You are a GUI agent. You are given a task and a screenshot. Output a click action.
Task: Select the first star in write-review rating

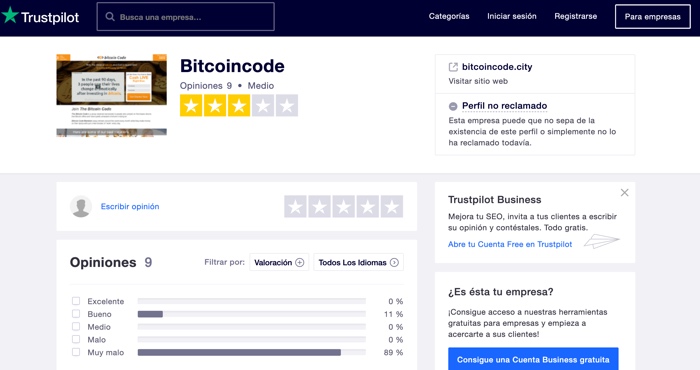tap(296, 206)
